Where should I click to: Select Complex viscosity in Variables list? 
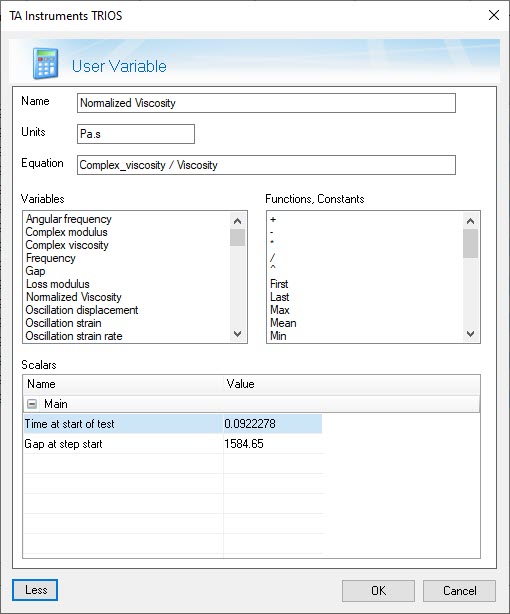(x=67, y=245)
